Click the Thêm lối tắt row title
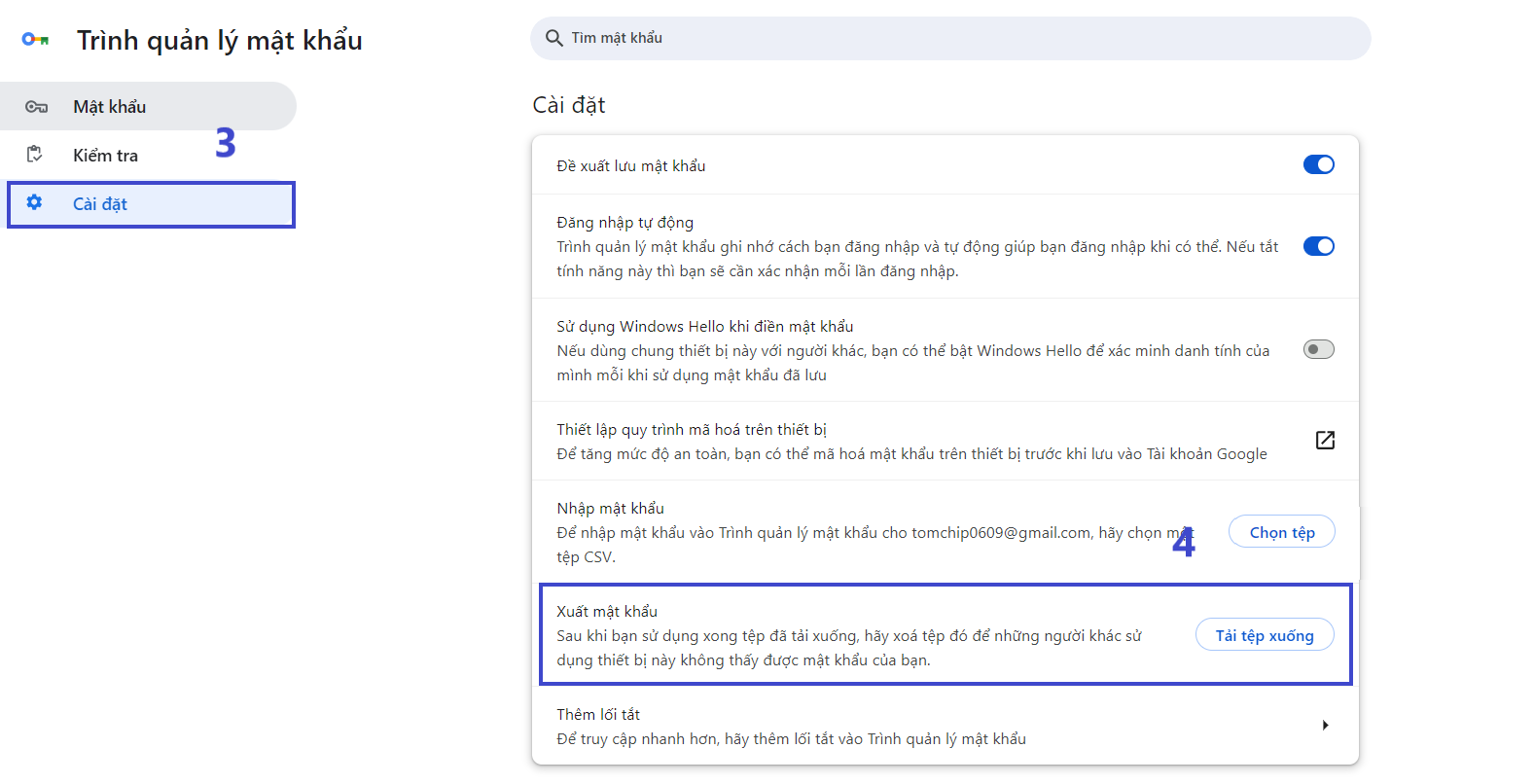This screenshot has width=1534, height=784. [x=598, y=714]
